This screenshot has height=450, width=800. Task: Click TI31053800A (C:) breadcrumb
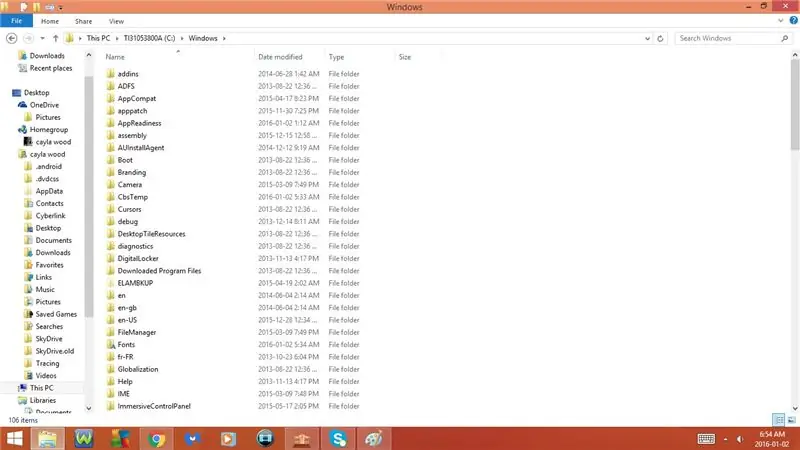[x=149, y=38]
